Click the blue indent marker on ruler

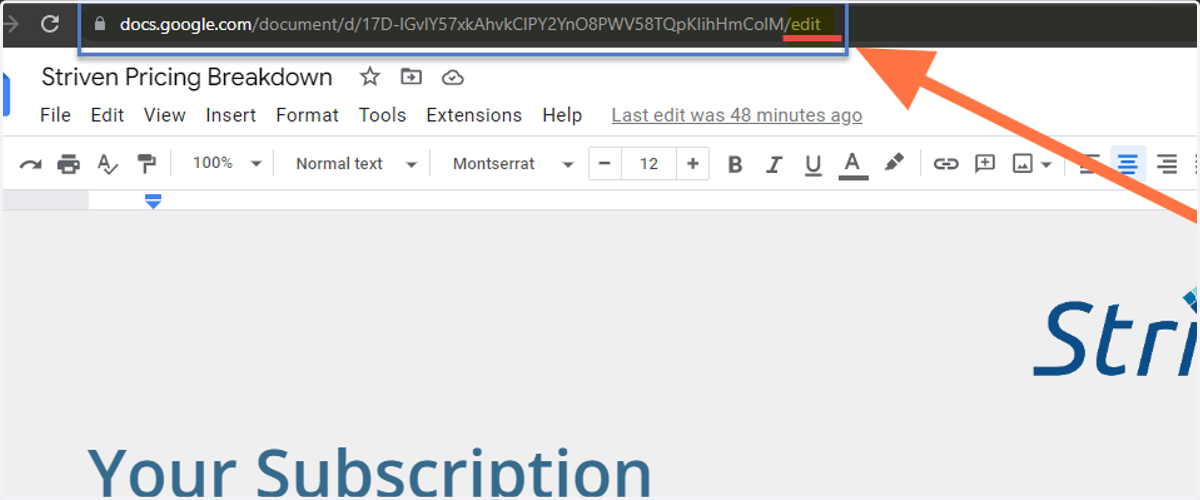click(153, 202)
